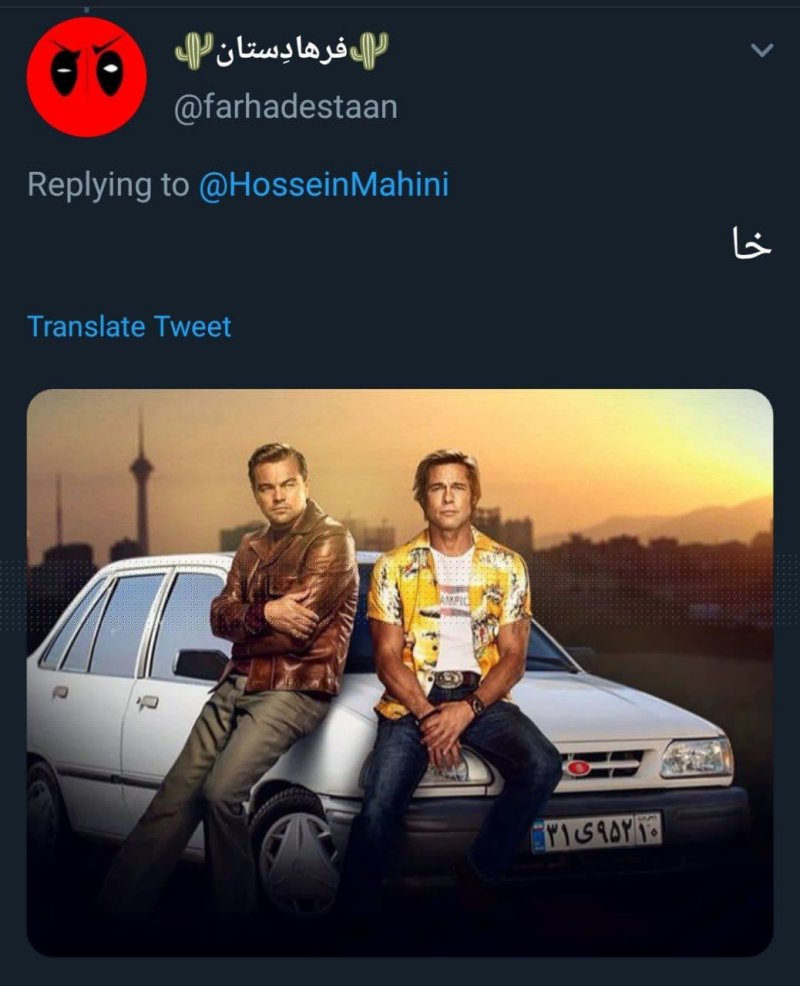The height and width of the screenshot is (986, 800).
Task: Click the car's right headlight in the photo
Action: coord(696,757)
